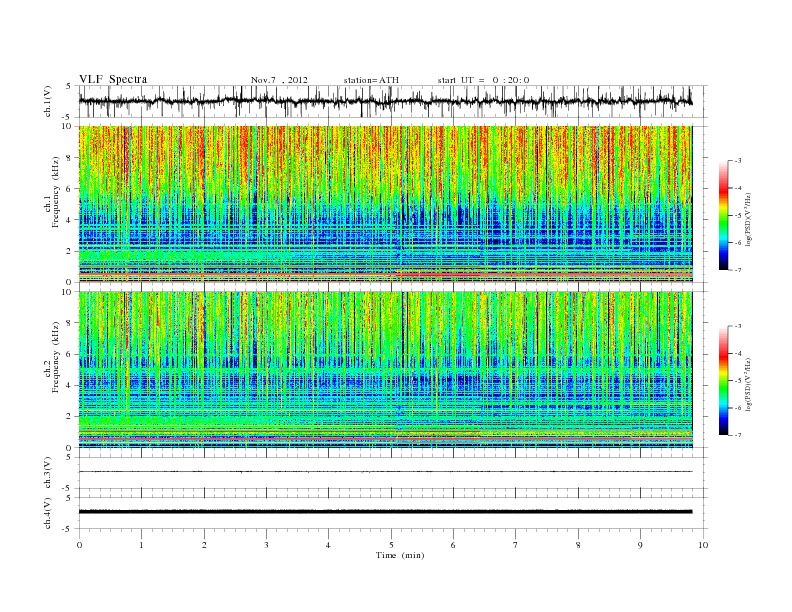Click the time axis tick label "8"
792x612 pixels.
coord(578,545)
